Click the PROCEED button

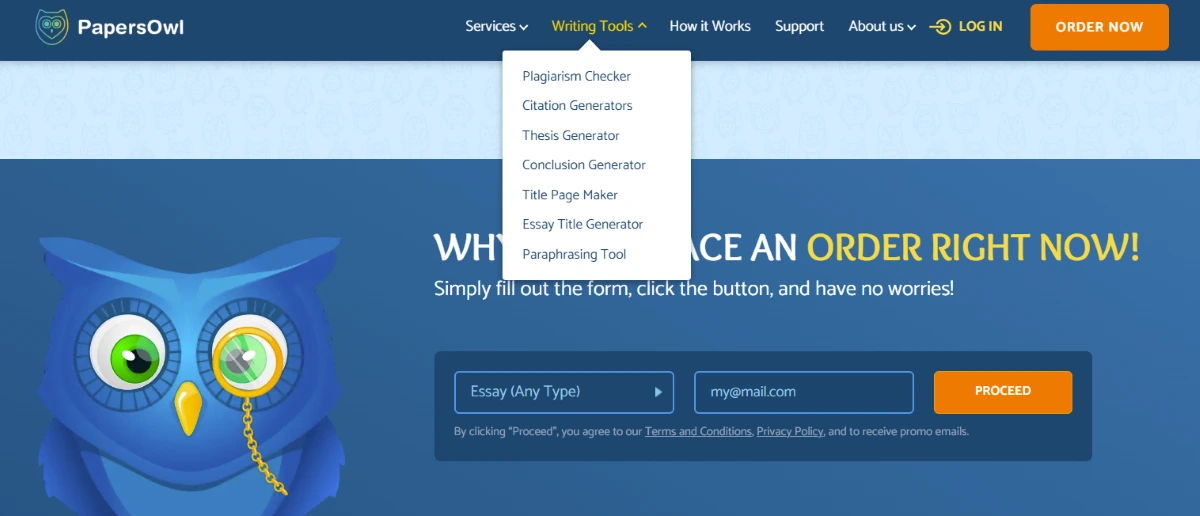[x=1002, y=392]
